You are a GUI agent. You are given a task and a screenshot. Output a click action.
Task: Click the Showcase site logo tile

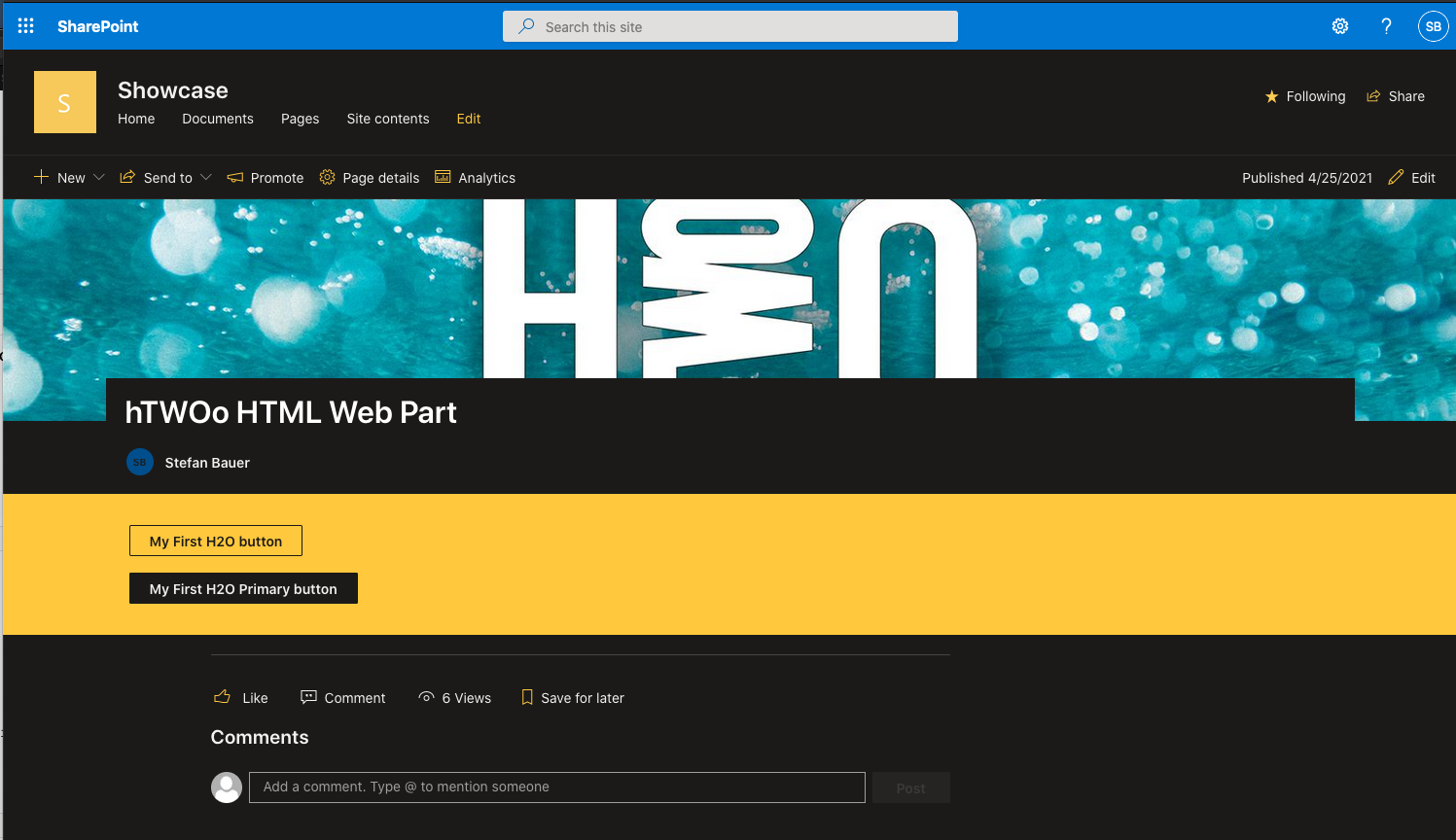tap(65, 102)
